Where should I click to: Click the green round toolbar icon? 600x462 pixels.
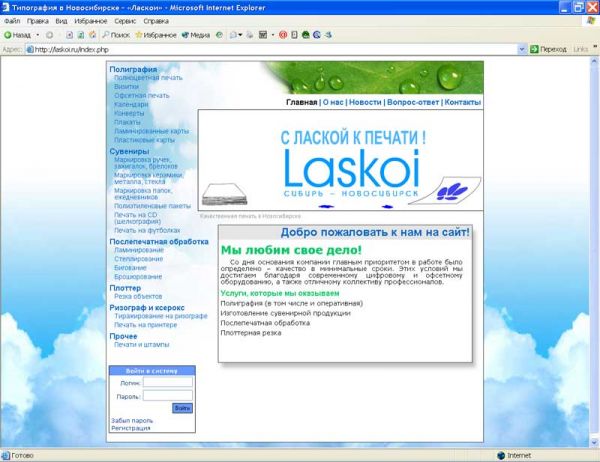coord(305,35)
